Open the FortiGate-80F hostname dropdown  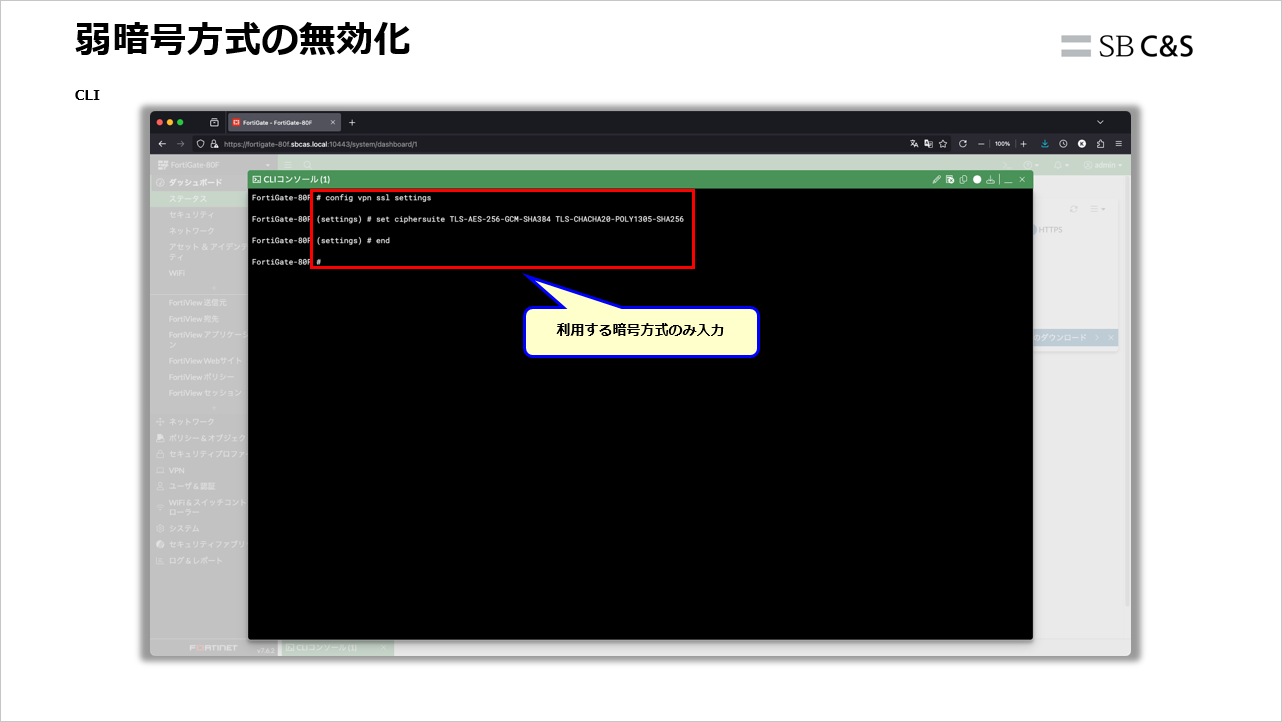click(214, 164)
